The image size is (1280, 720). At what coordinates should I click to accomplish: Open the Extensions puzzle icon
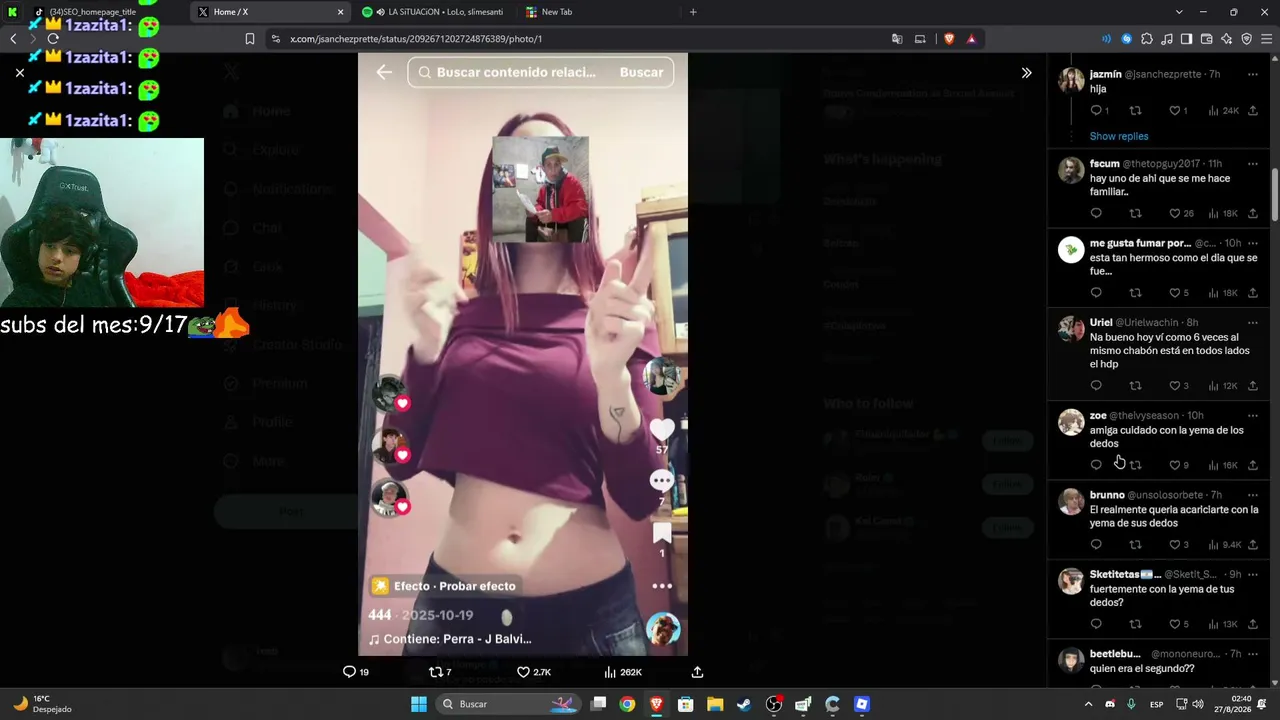(x=1147, y=39)
